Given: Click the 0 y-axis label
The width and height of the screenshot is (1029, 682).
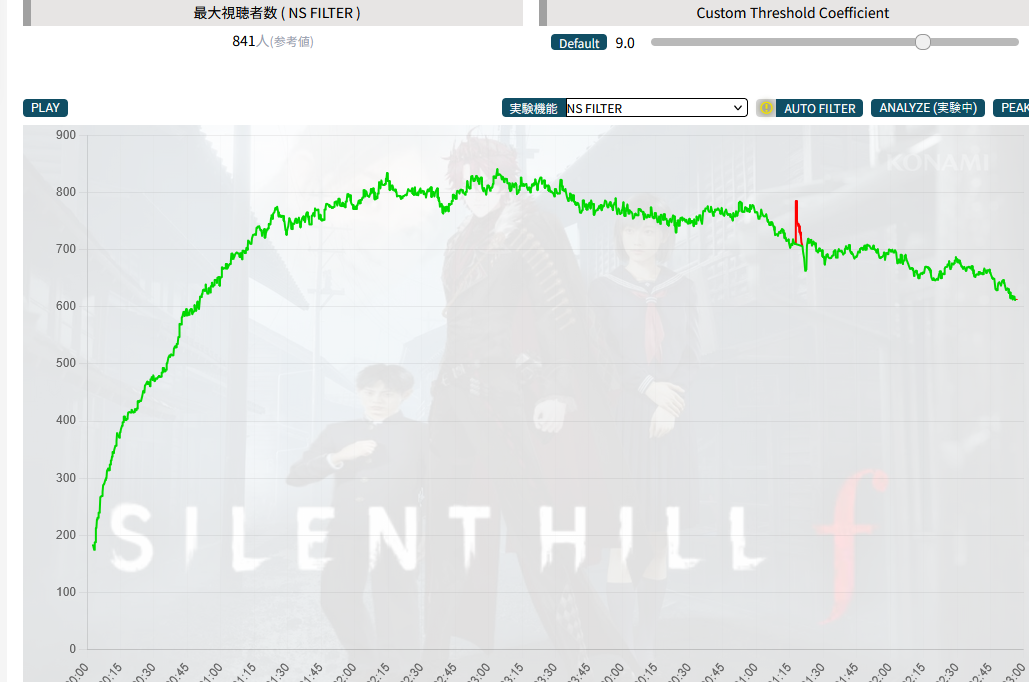Looking at the screenshot, I should point(72,649).
